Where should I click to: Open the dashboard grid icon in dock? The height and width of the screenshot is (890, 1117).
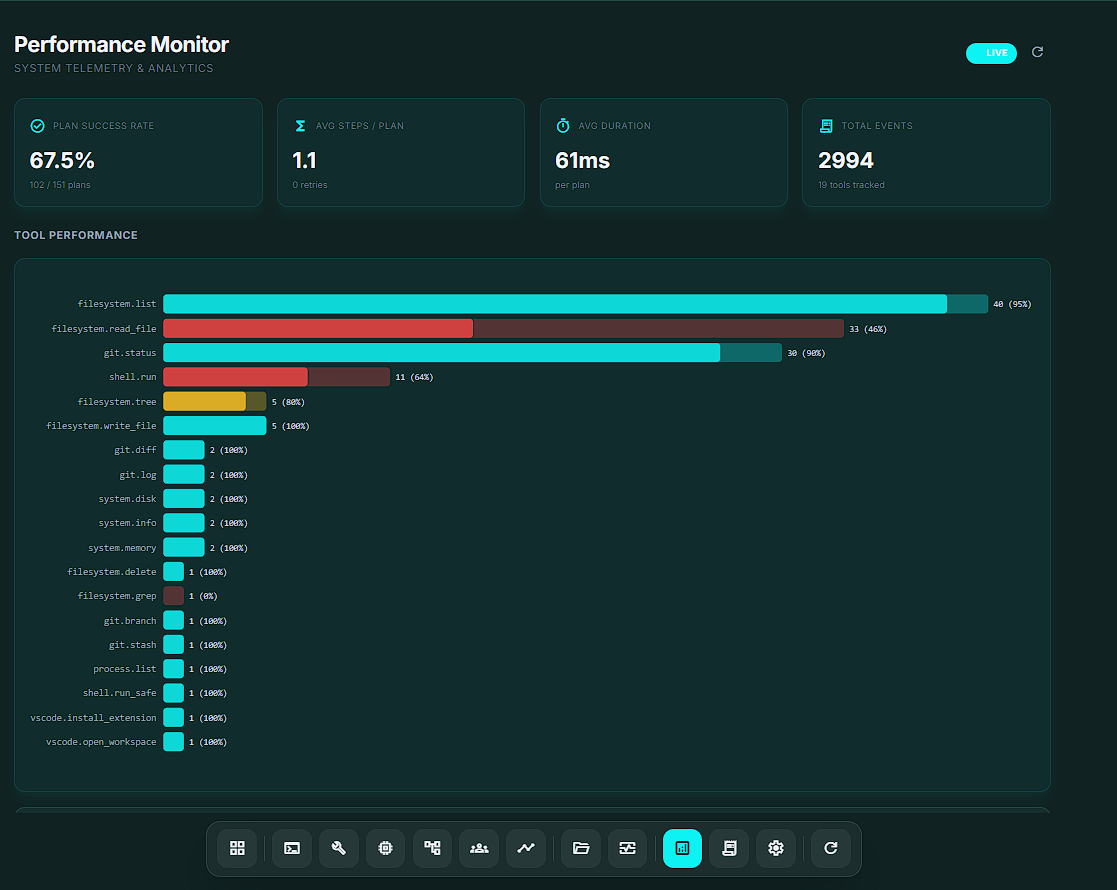tap(237, 848)
